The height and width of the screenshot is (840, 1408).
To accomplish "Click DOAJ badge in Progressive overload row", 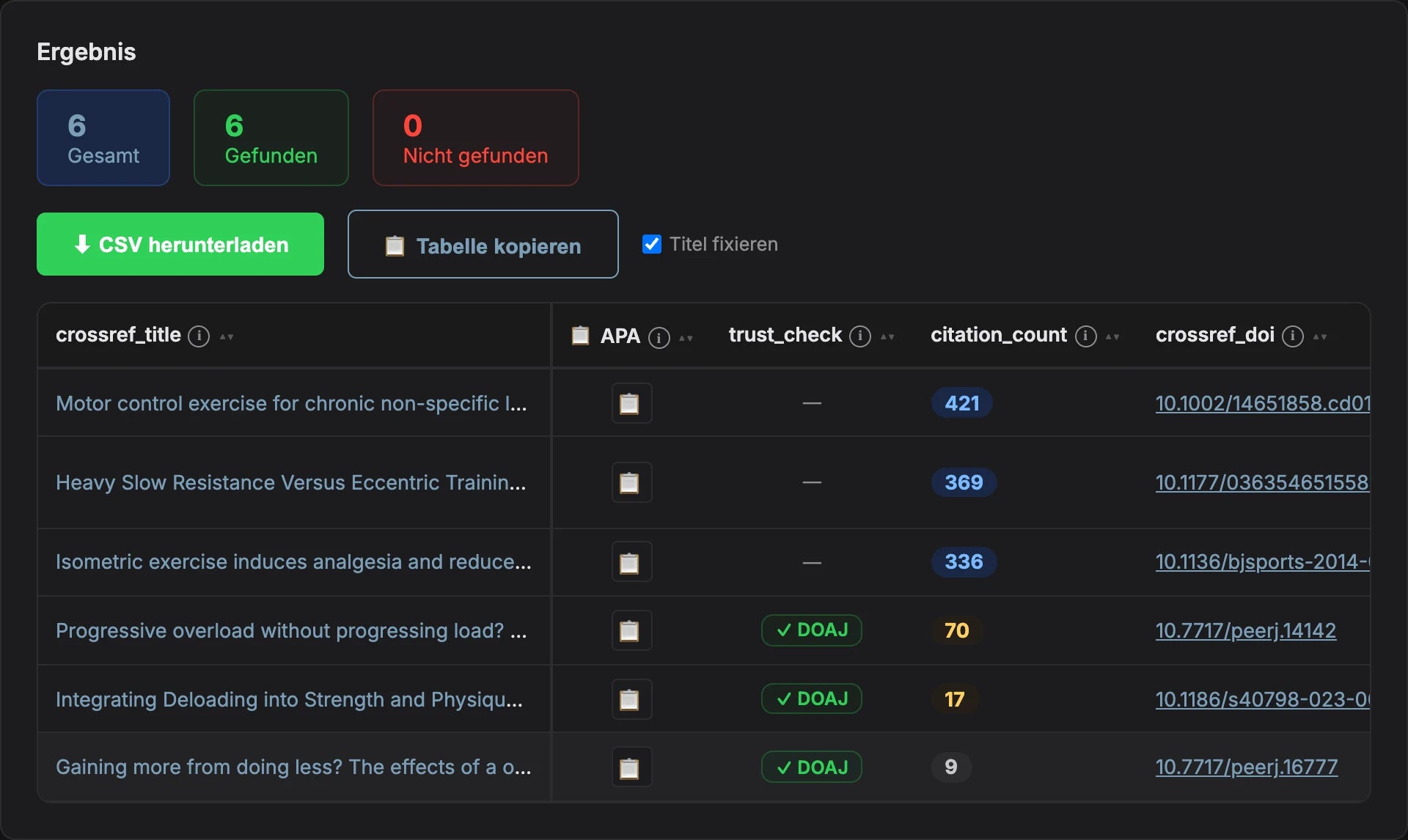I will [x=812, y=630].
